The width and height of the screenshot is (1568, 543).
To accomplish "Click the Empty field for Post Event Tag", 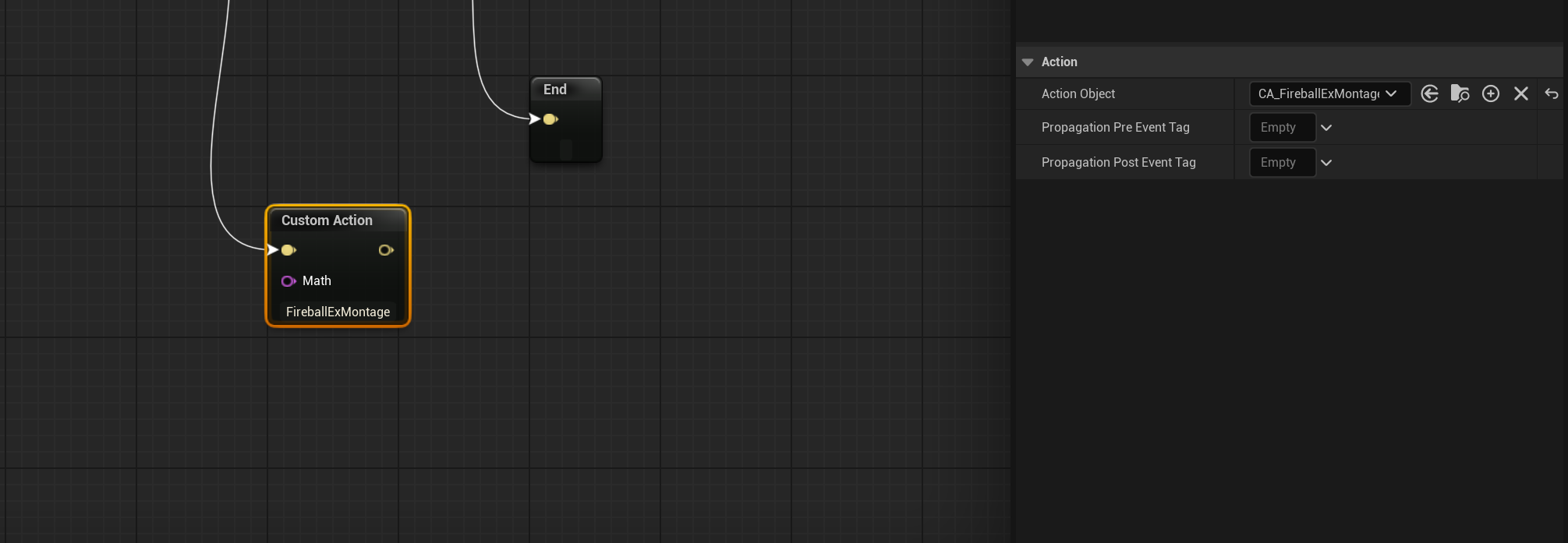I will click(1283, 163).
